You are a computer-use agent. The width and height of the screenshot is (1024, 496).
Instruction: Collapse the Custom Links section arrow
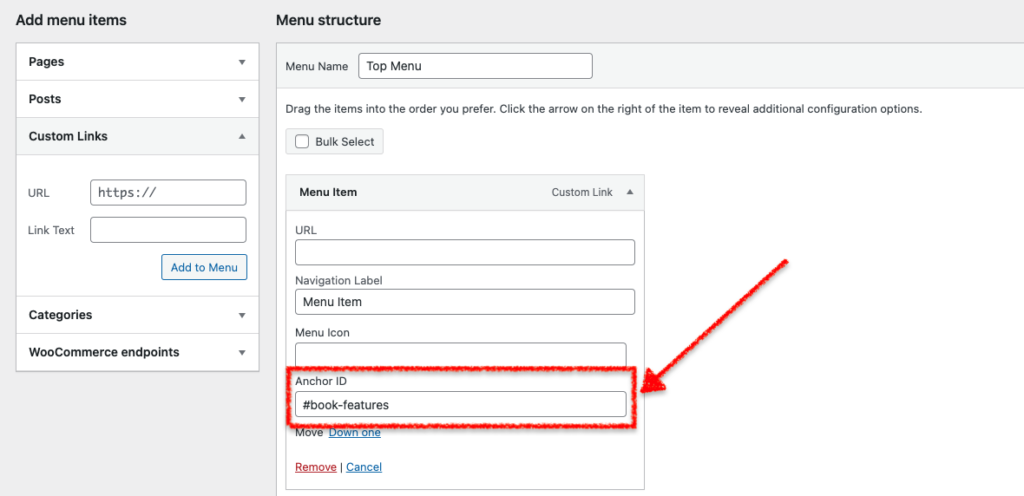point(241,136)
